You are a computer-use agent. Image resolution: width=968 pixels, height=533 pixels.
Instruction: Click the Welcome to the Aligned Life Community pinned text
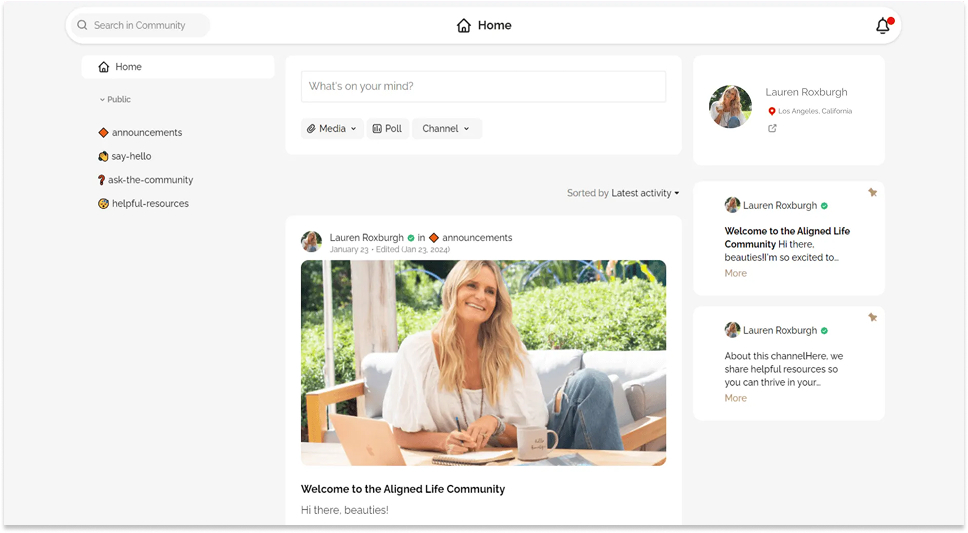[787, 238]
